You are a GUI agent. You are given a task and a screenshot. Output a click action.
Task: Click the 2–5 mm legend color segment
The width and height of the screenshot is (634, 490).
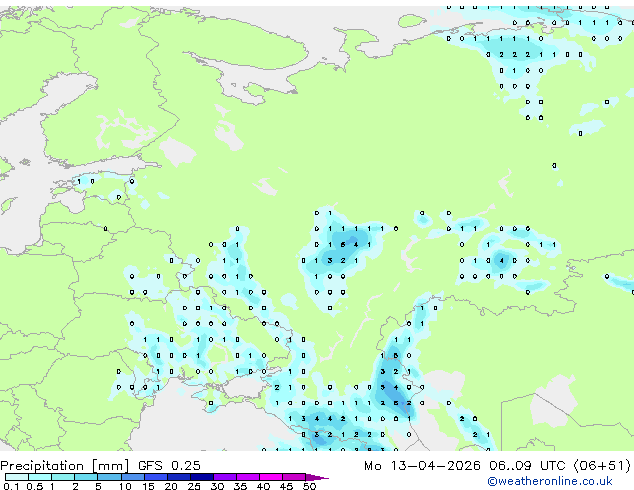click(x=86, y=477)
